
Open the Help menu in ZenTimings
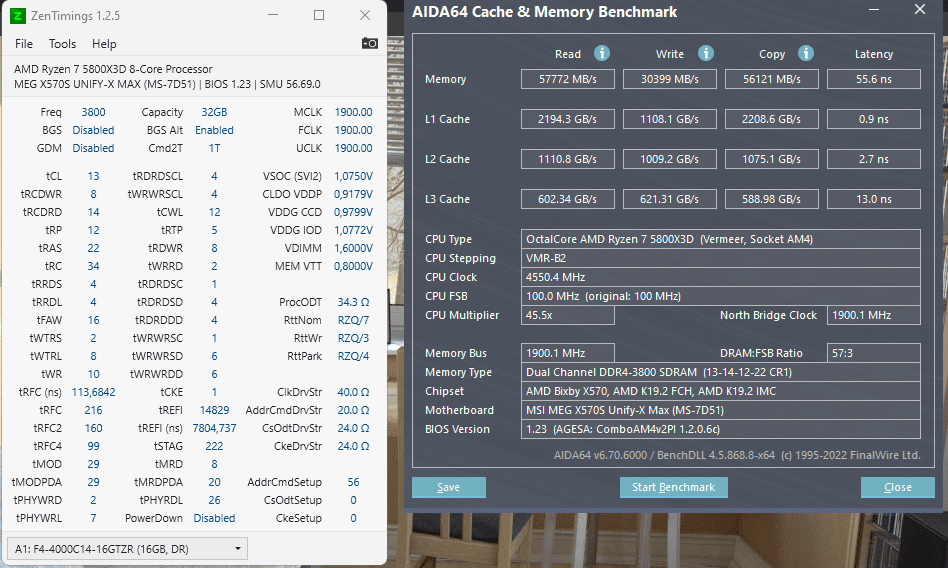pyautogui.click(x=104, y=44)
